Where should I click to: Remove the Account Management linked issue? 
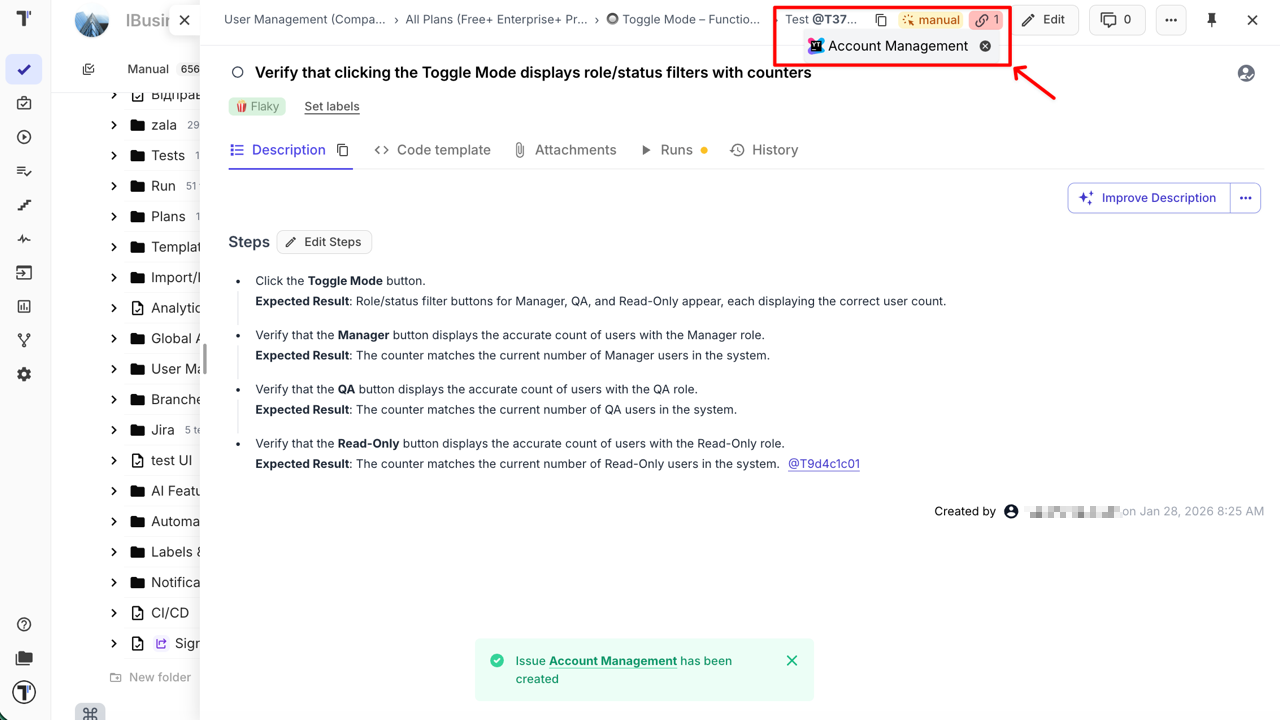point(985,46)
